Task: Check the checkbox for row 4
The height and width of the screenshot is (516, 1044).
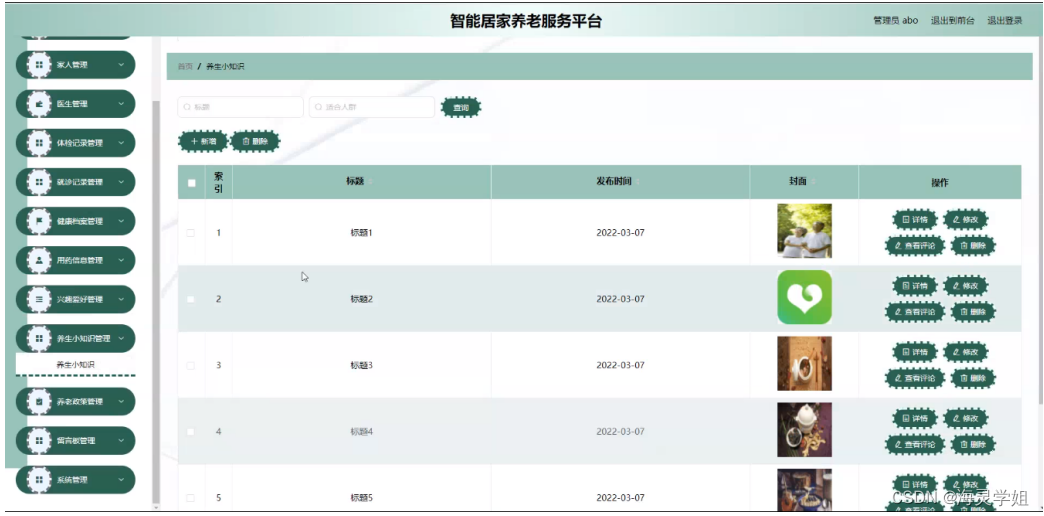Action: tap(191, 431)
